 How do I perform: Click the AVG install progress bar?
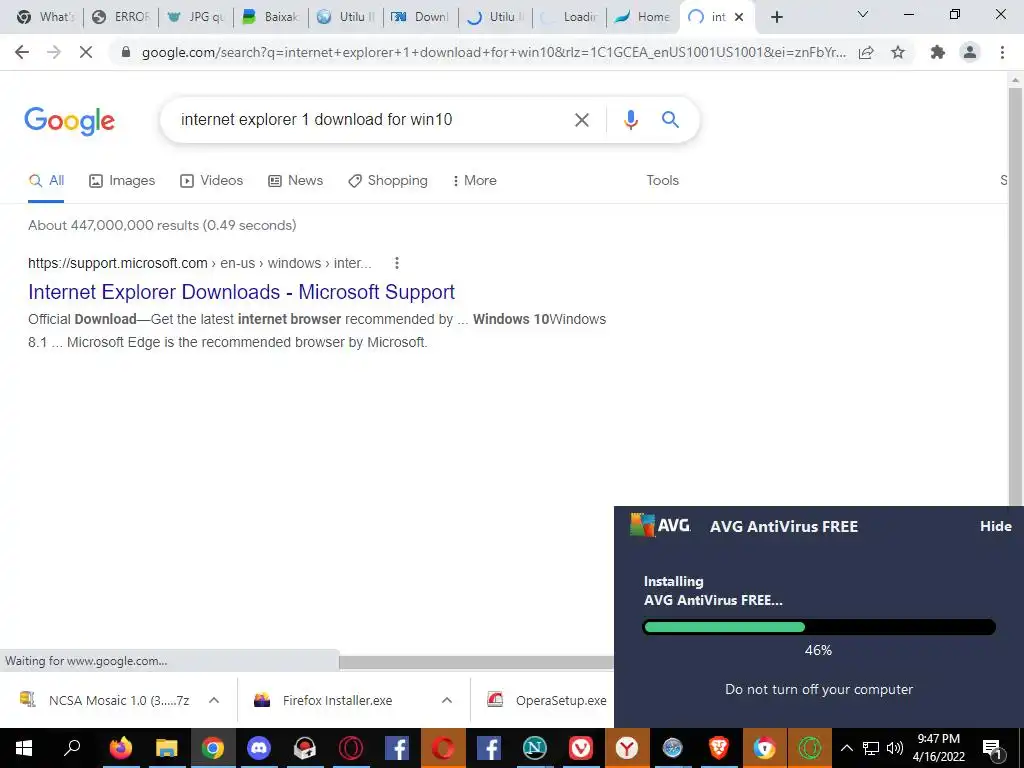click(x=819, y=628)
